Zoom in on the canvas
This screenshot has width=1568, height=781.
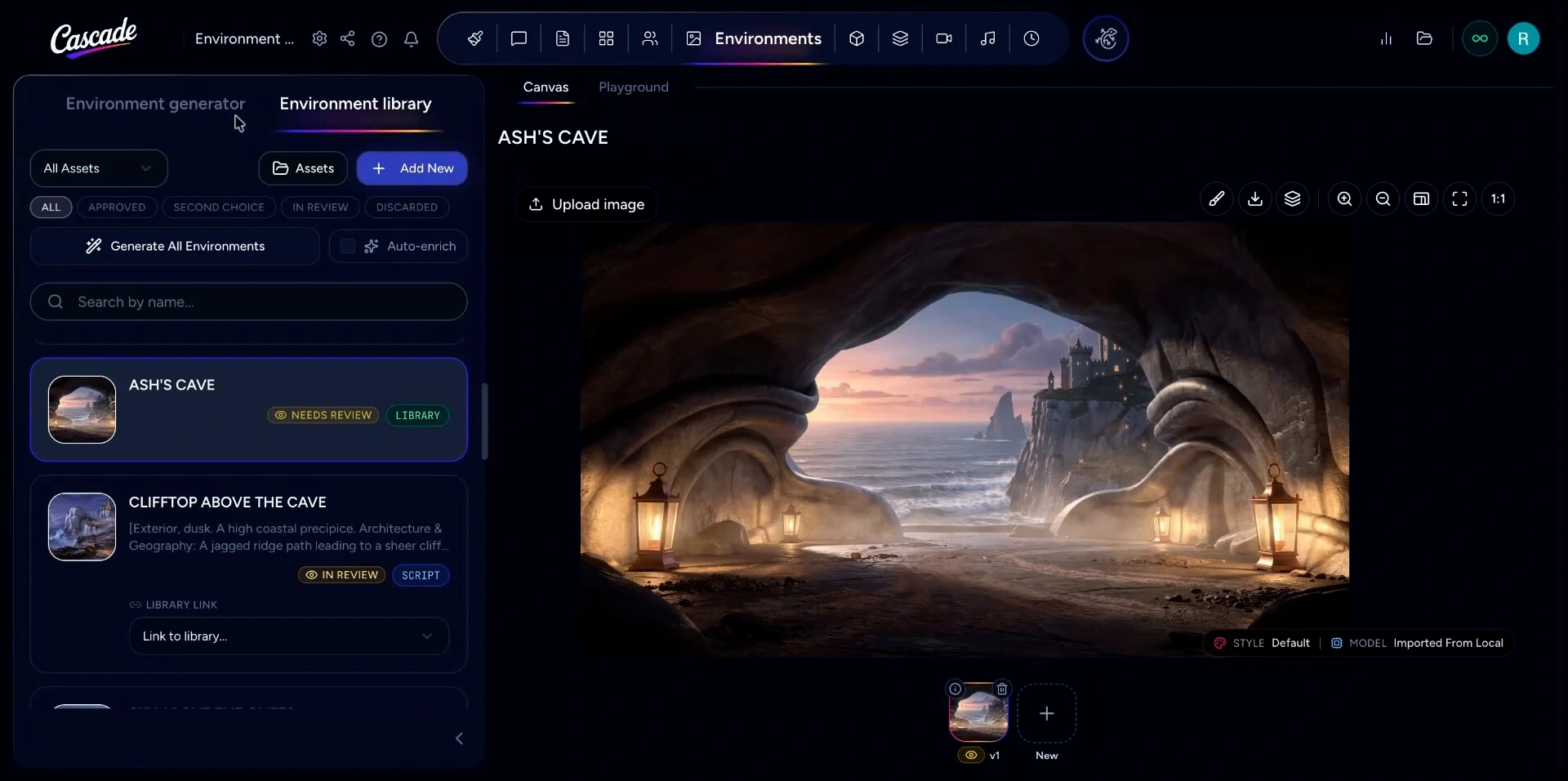click(1344, 199)
